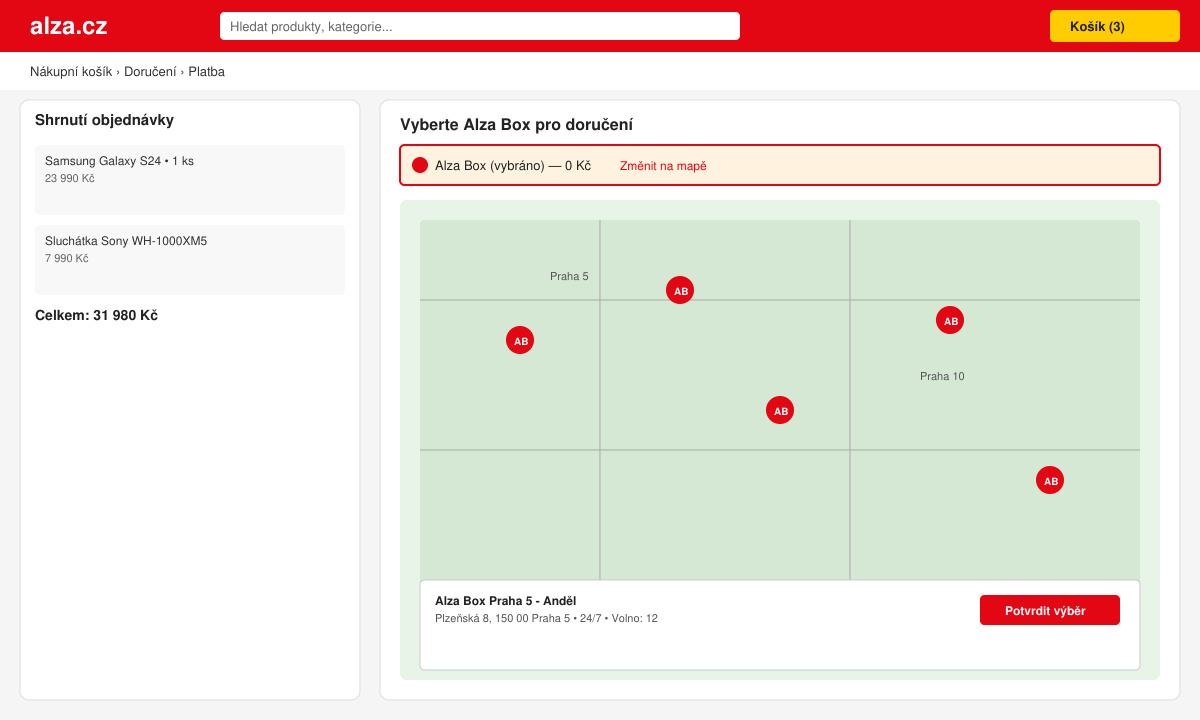Open the Doručení breadcrumb step
This screenshot has width=1200, height=720.
click(x=150, y=72)
